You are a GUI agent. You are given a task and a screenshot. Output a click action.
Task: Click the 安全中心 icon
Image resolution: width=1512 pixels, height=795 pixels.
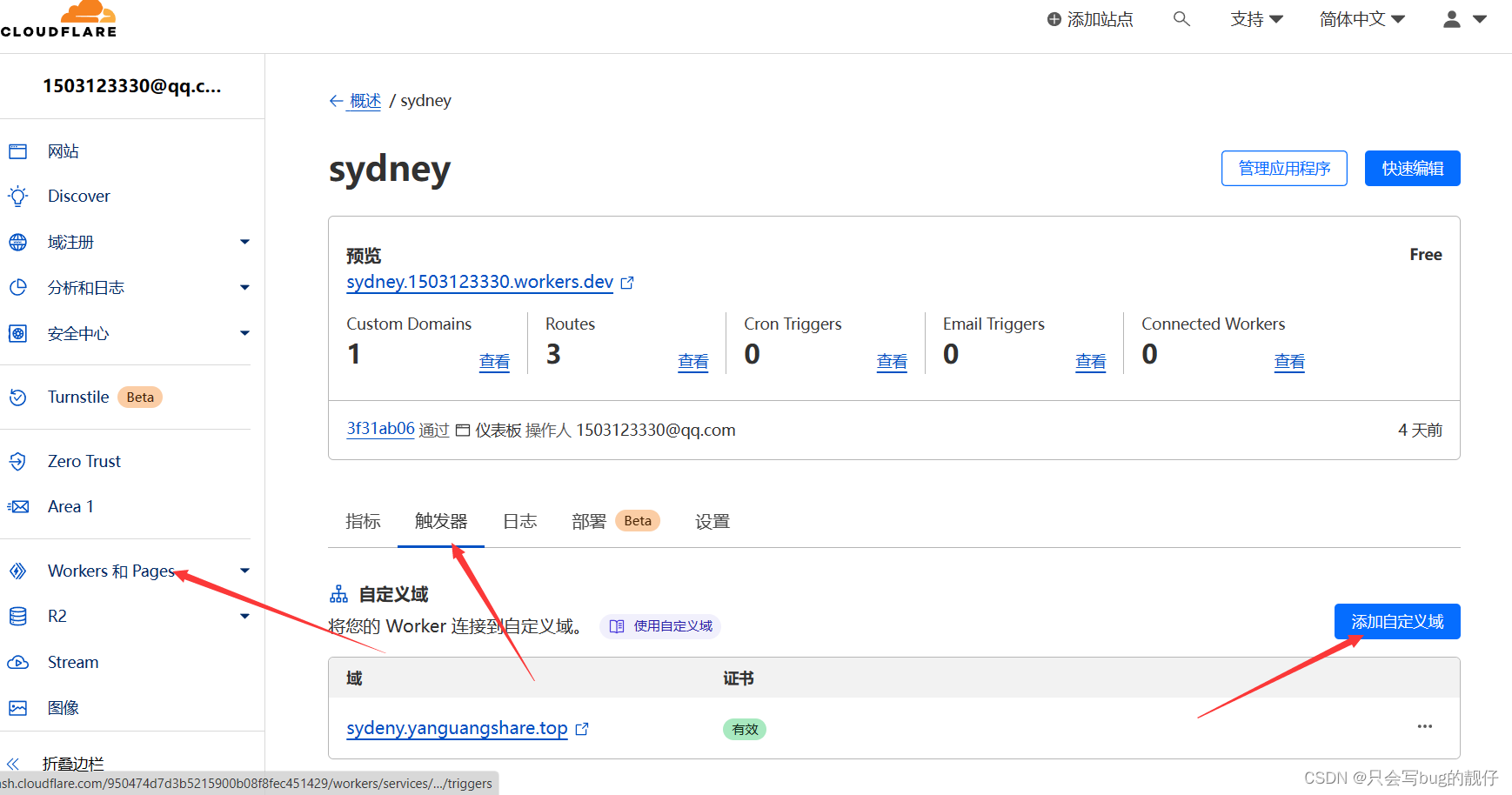(18, 333)
